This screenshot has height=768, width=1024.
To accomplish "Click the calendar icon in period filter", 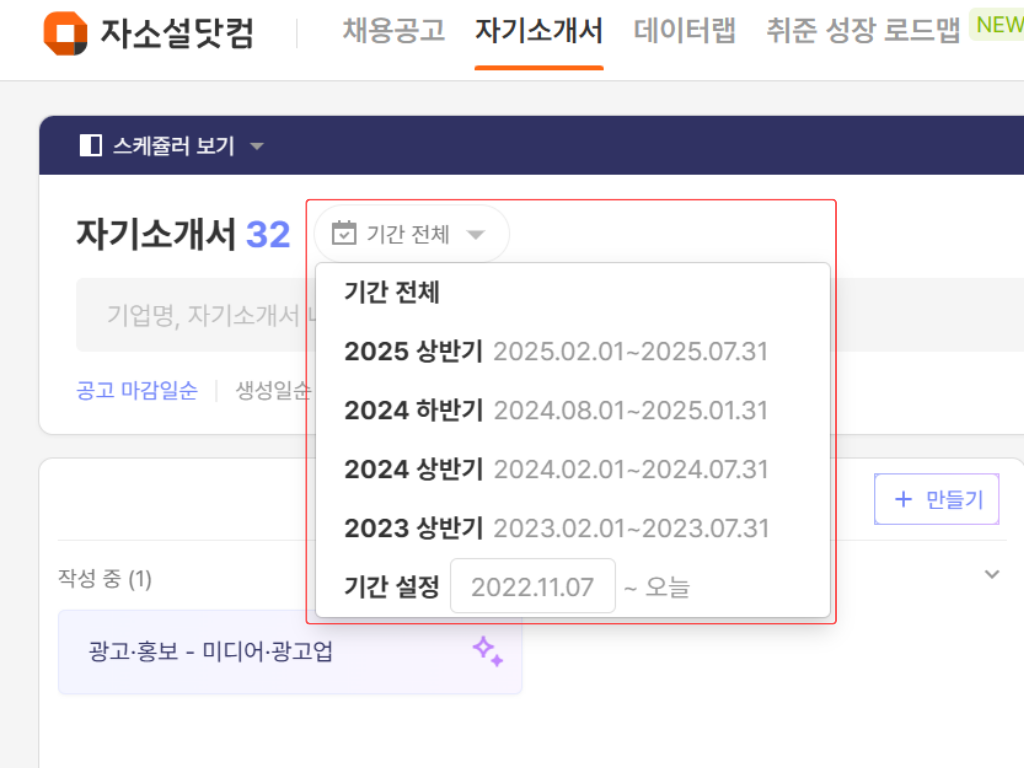I will tap(342, 232).
